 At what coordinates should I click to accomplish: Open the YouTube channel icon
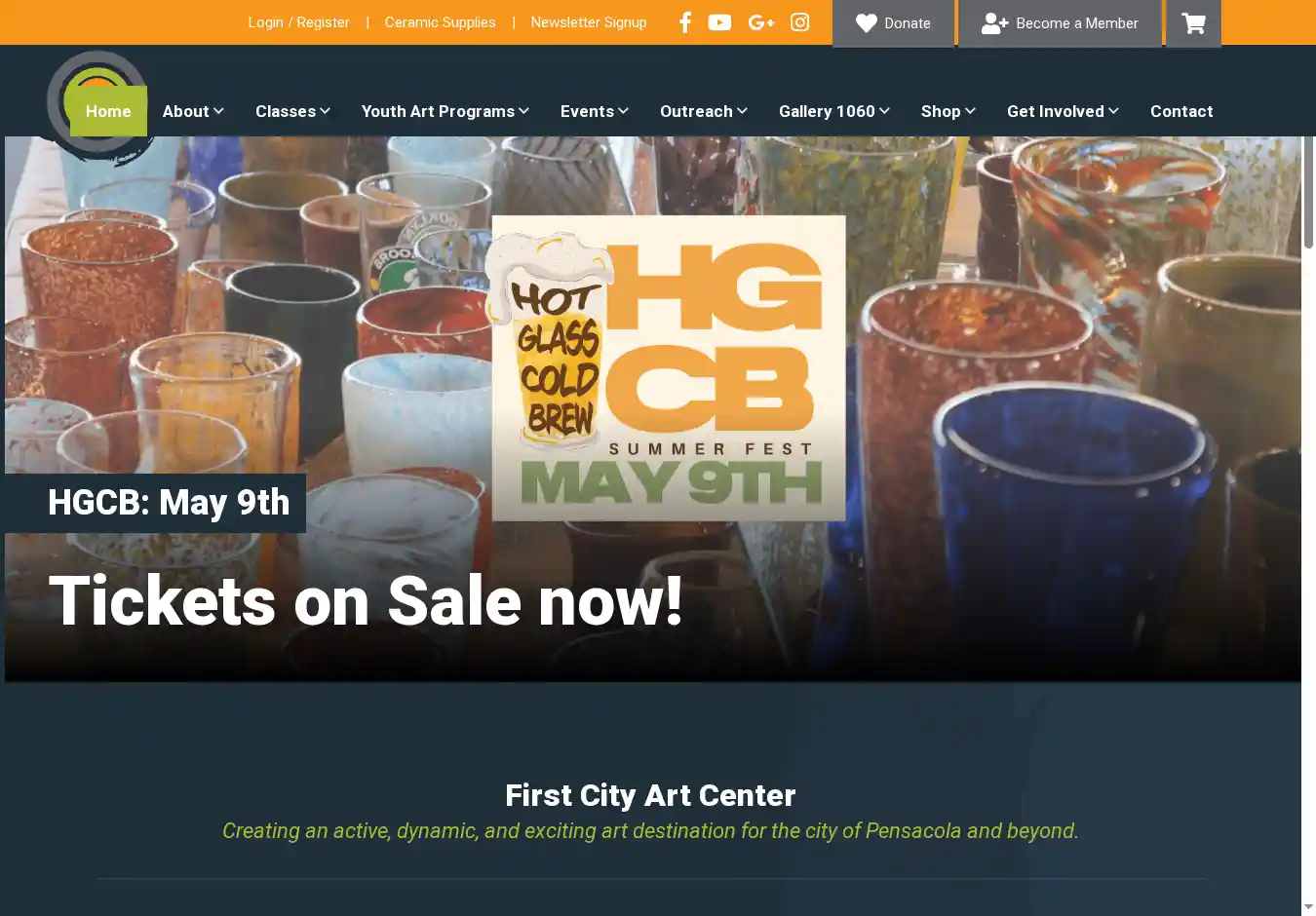[719, 22]
